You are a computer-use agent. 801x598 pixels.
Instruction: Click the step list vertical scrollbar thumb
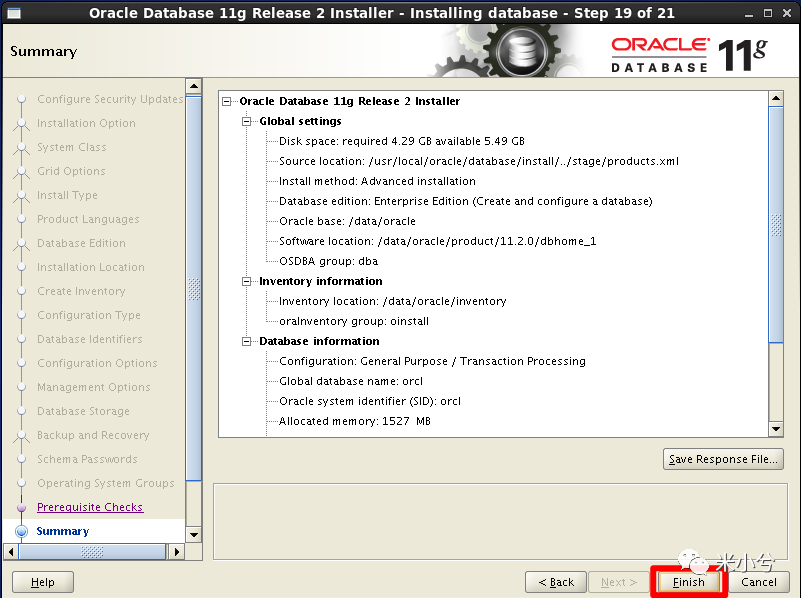194,289
